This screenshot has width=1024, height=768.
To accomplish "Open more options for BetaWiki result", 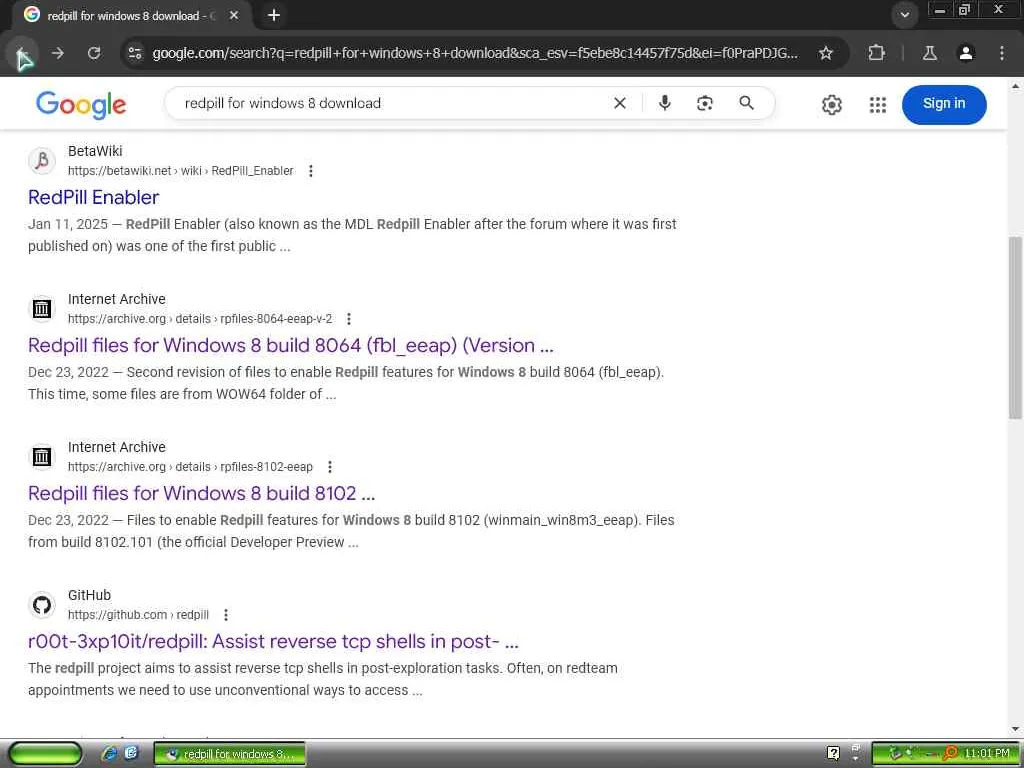I will tap(311, 171).
